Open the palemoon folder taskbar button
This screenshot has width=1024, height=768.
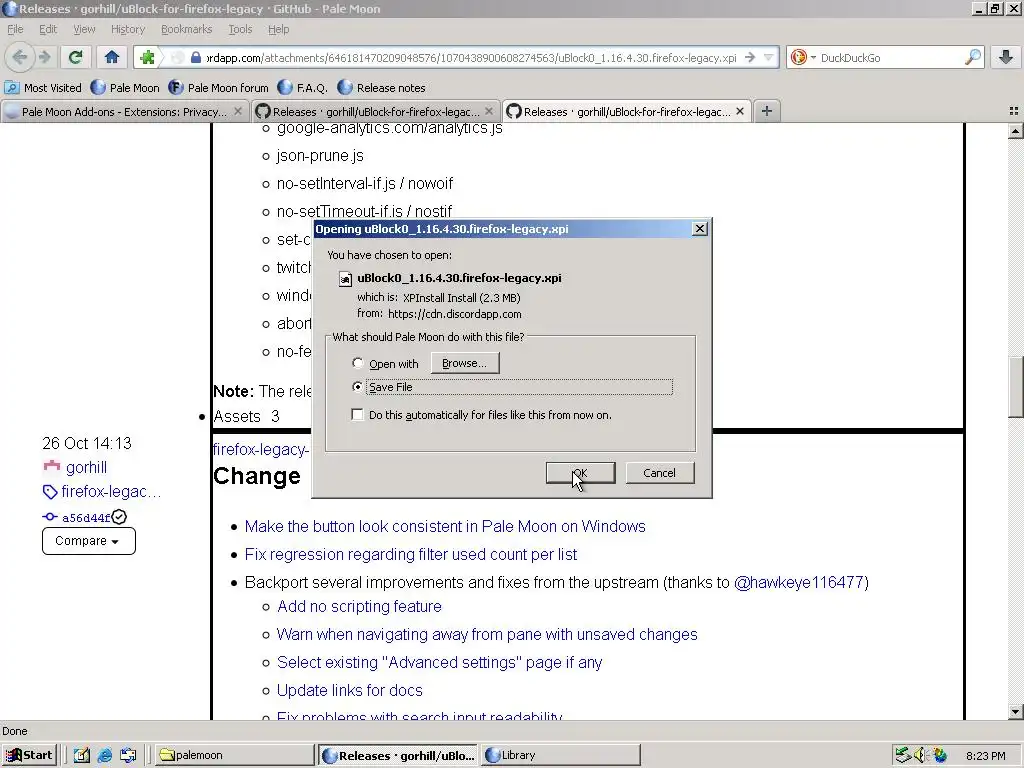[233, 755]
